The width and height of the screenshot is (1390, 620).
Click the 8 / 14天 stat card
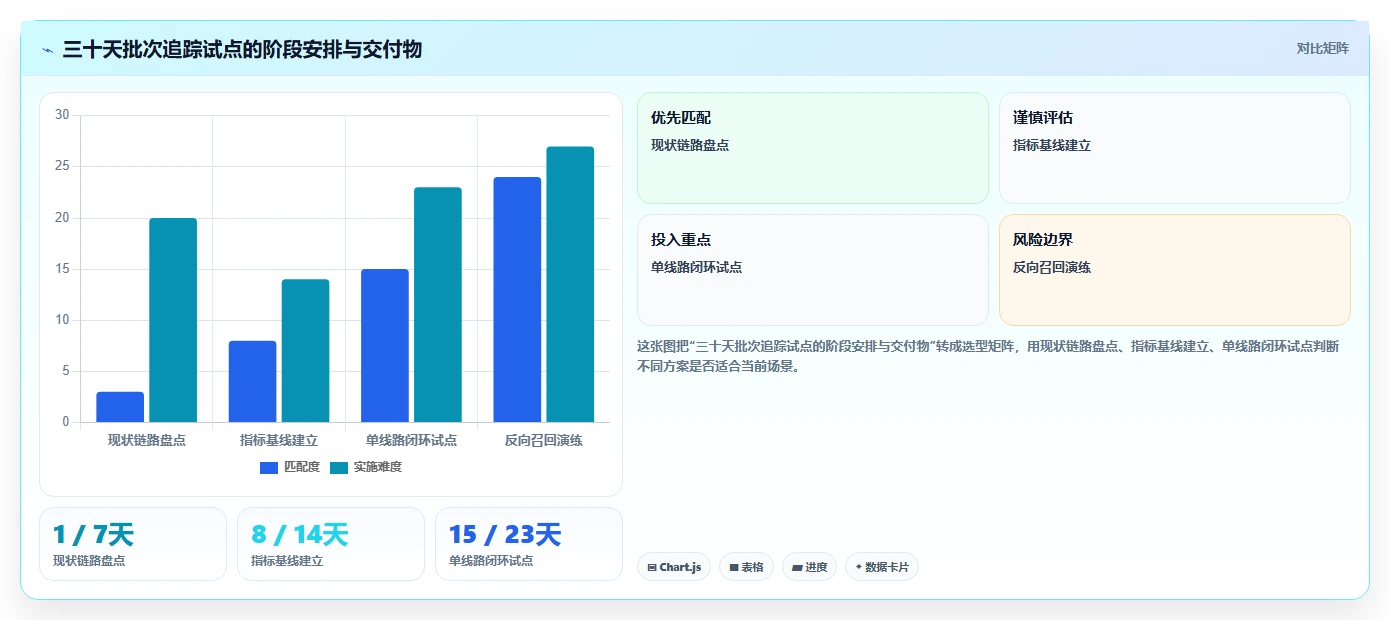(x=331, y=544)
